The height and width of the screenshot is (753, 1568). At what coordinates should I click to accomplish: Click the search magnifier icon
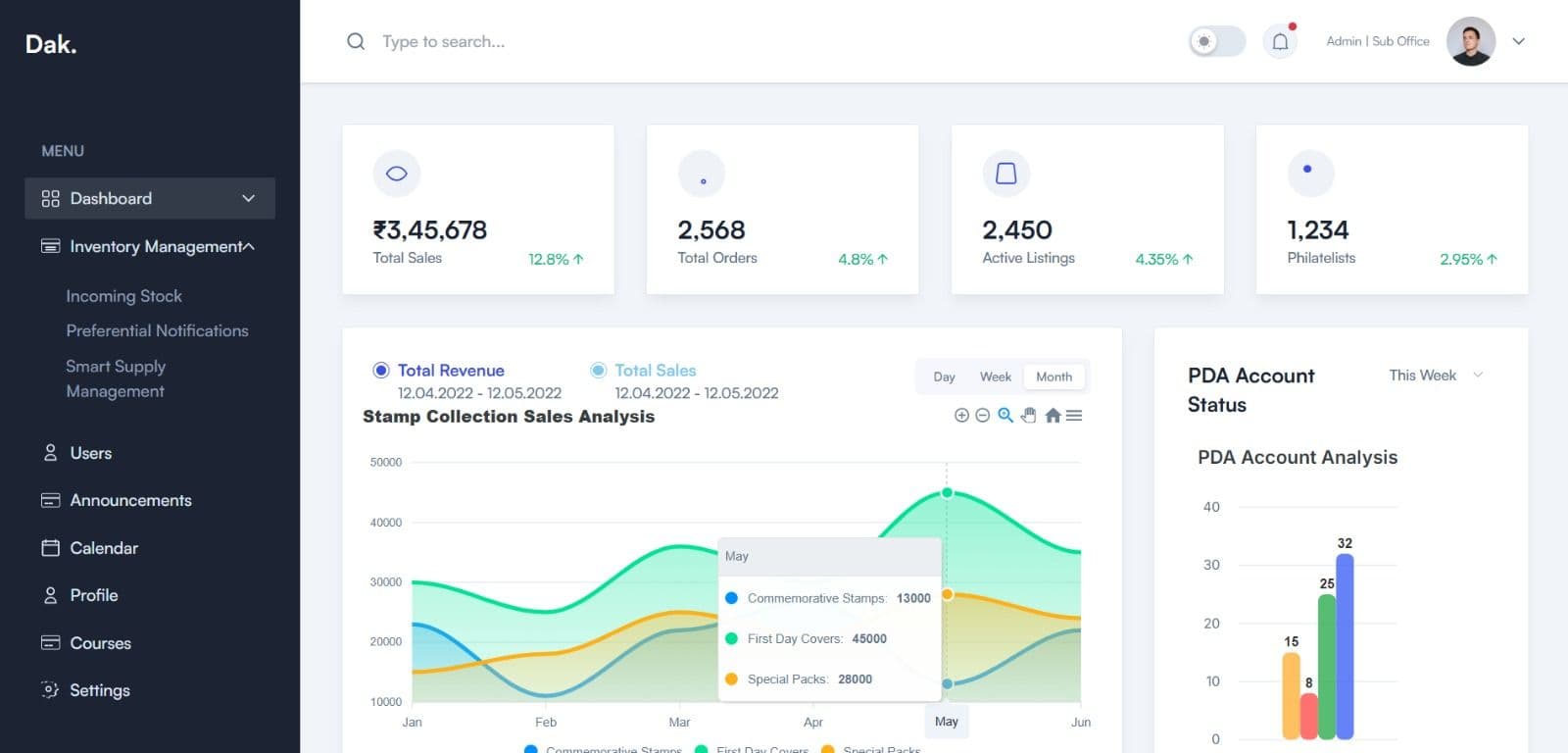(356, 41)
